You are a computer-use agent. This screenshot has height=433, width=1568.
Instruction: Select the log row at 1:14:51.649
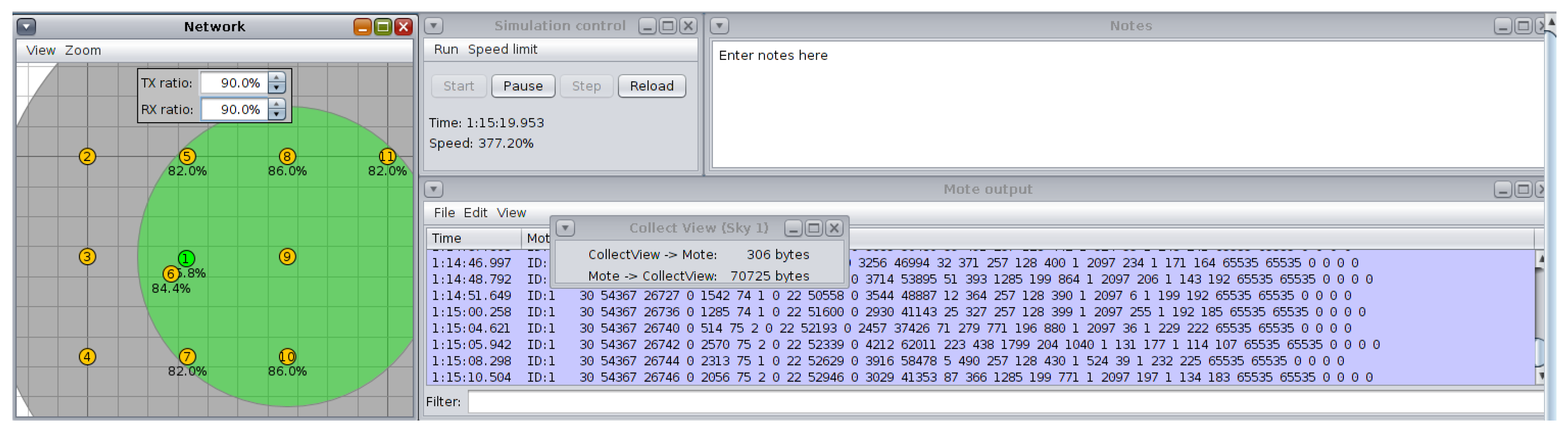(x=981, y=296)
